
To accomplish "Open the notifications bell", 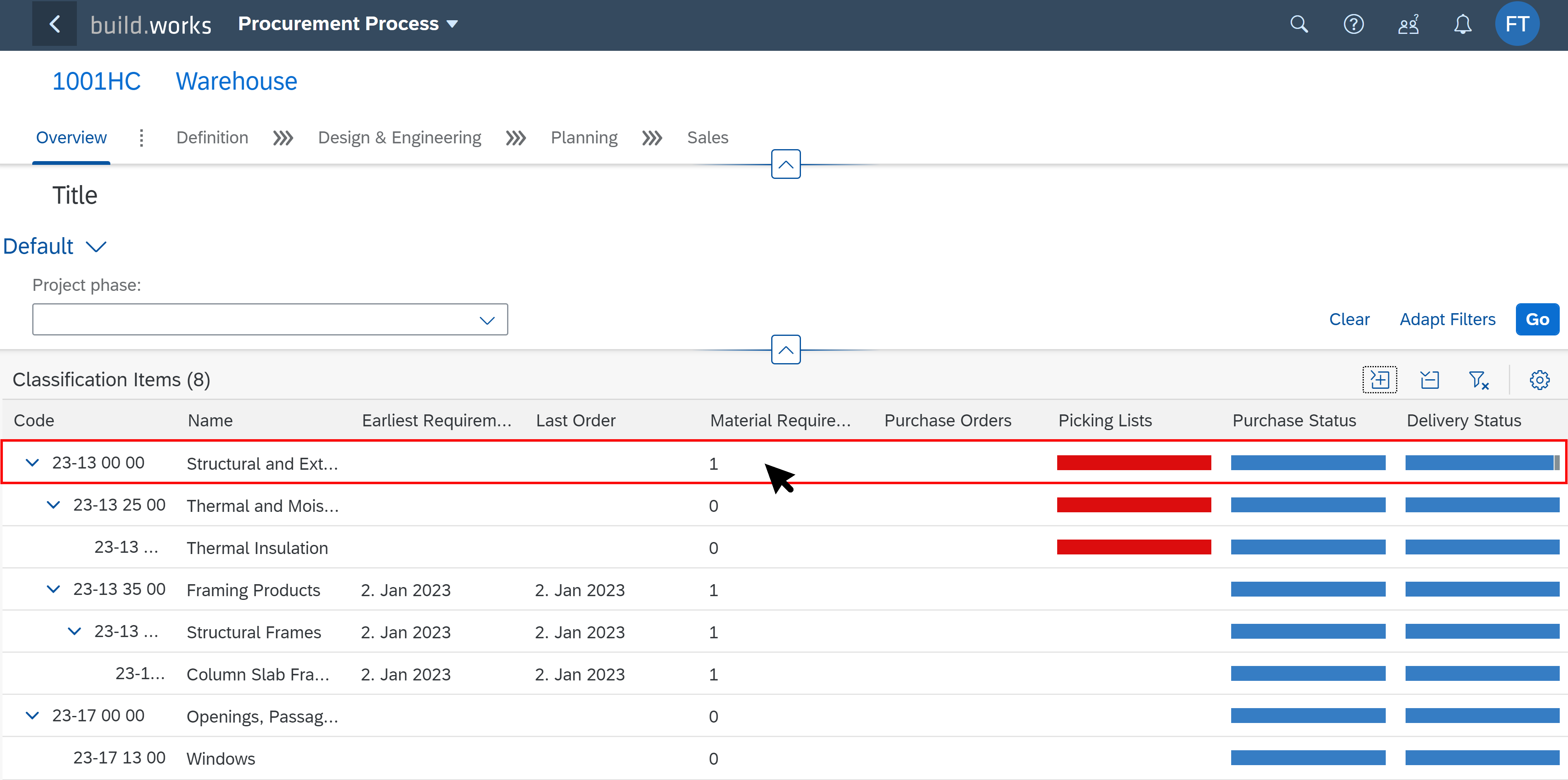I will click(1463, 24).
